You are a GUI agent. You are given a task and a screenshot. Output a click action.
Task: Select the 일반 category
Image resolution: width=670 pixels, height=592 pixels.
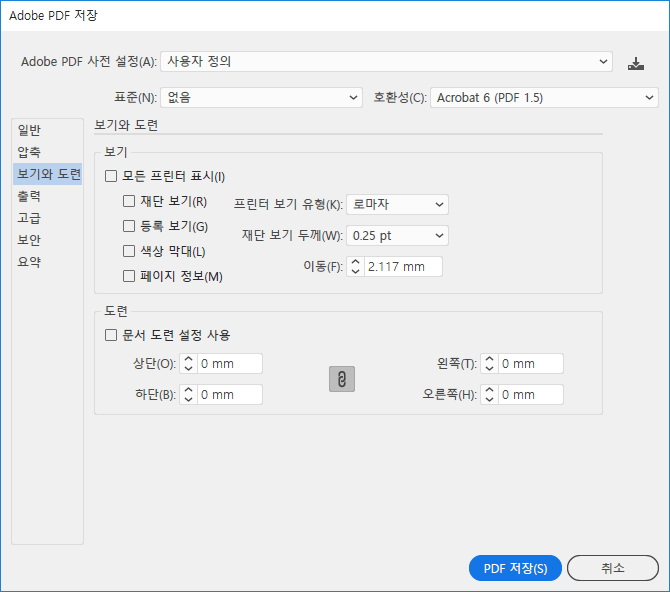(47, 130)
